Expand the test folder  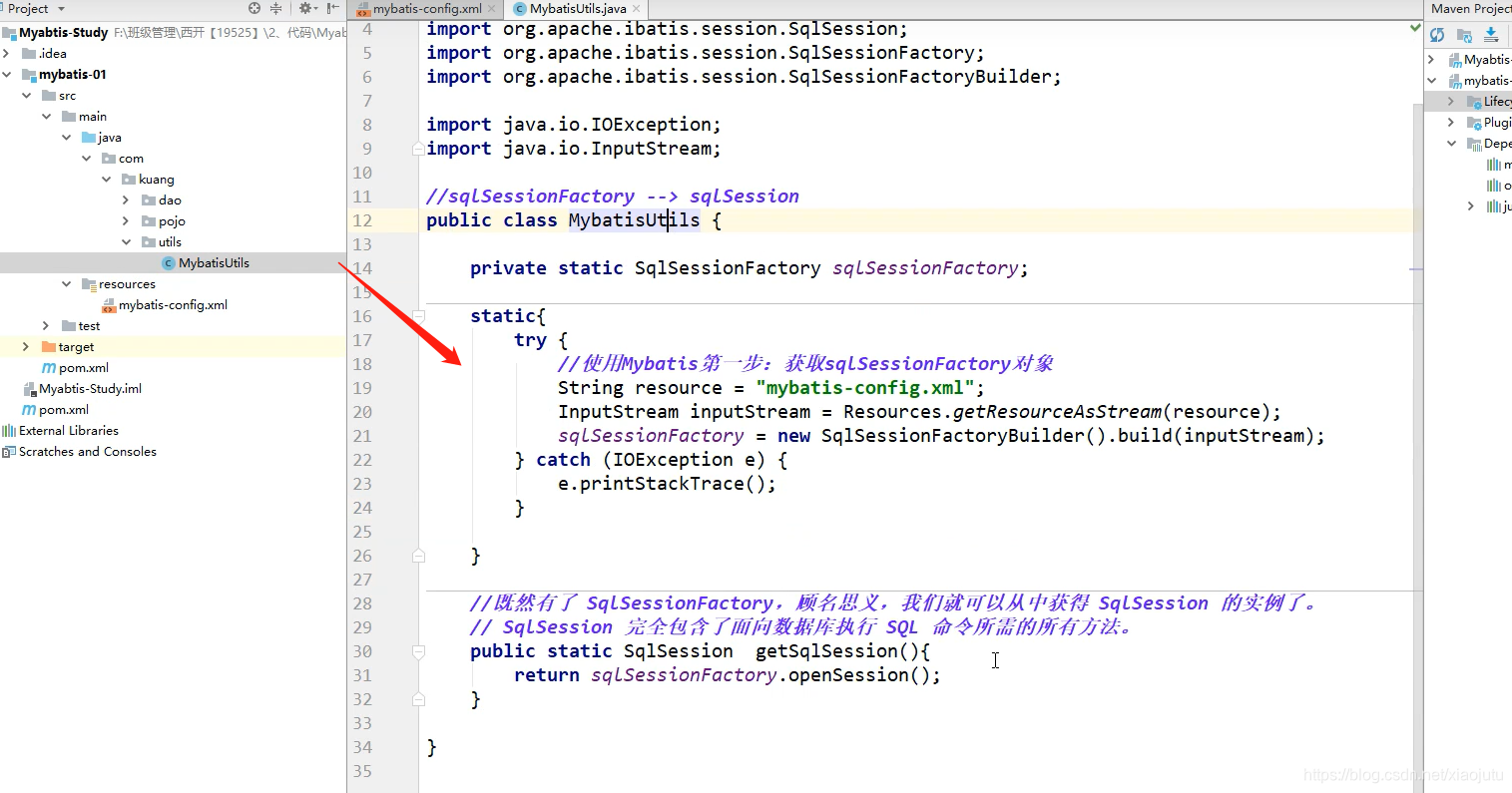[x=46, y=326]
